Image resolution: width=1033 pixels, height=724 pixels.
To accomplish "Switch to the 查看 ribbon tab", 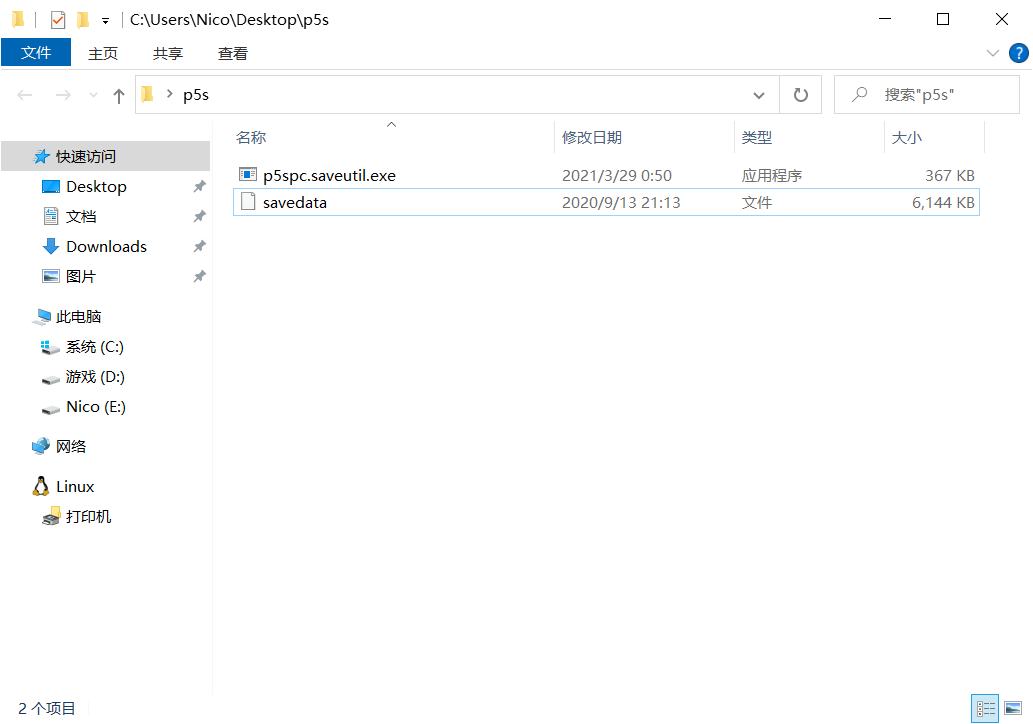I will tap(233, 53).
